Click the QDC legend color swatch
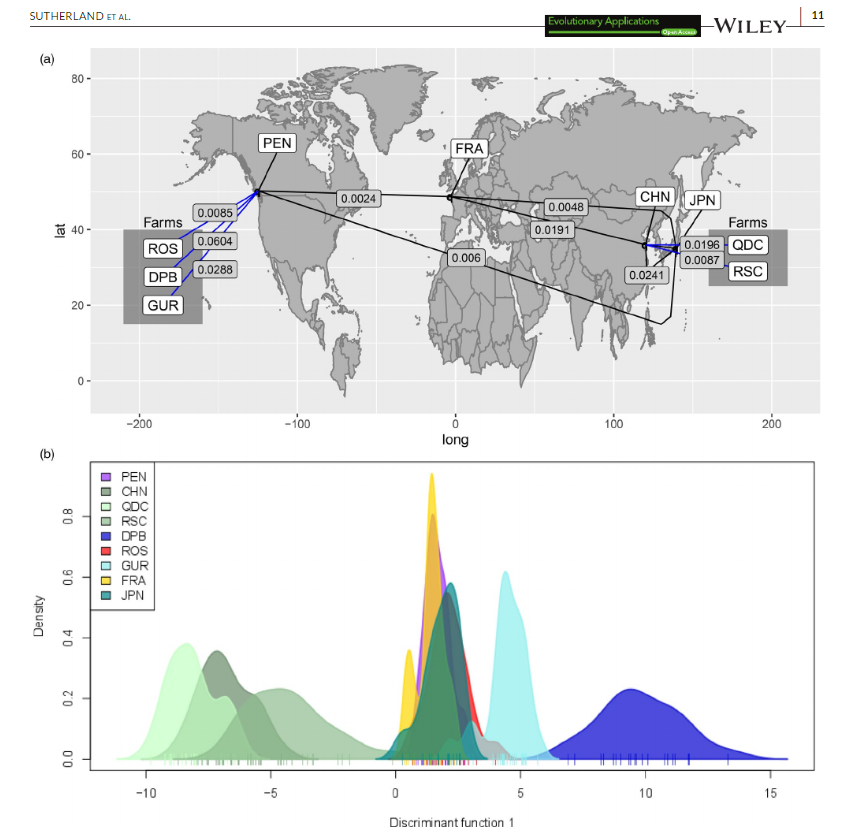Screen dimensions: 861x839 pyautogui.click(x=107, y=506)
